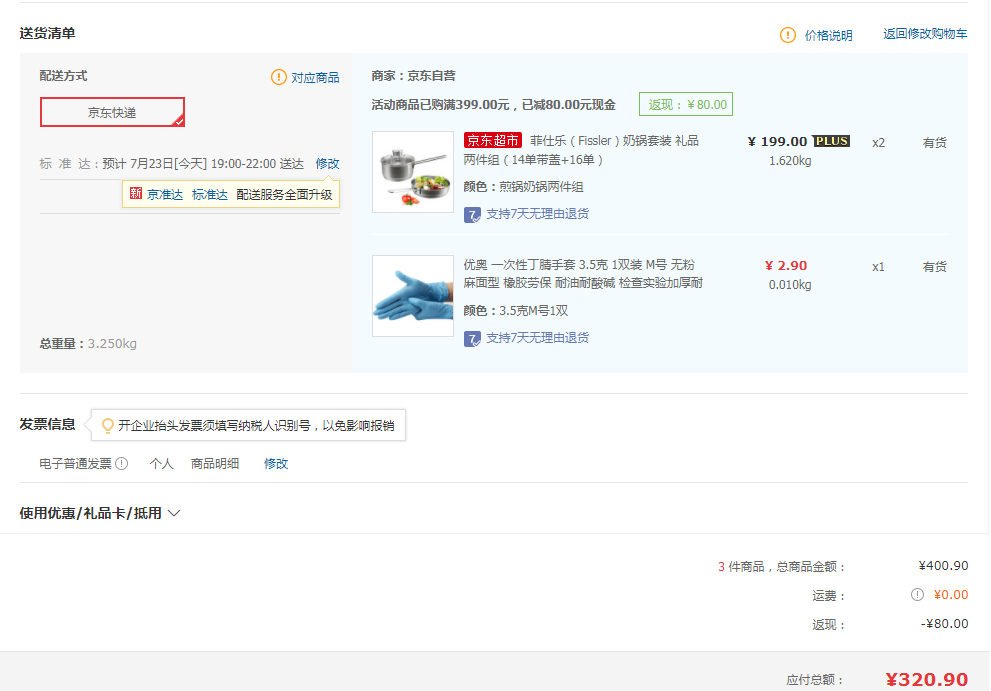Open the blue gloves product thumbnail
Viewport: 991px width, 691px height.
point(413,296)
